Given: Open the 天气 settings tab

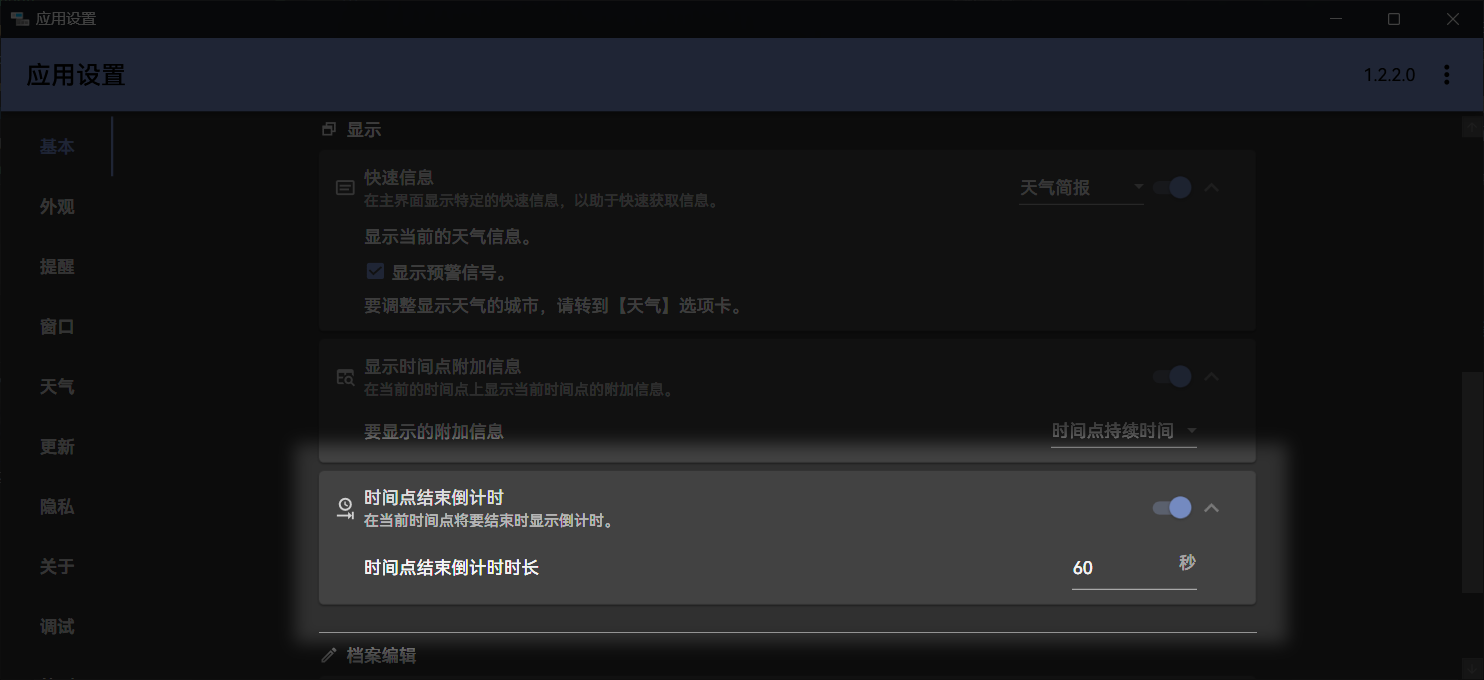Looking at the screenshot, I should pyautogui.click(x=57, y=386).
